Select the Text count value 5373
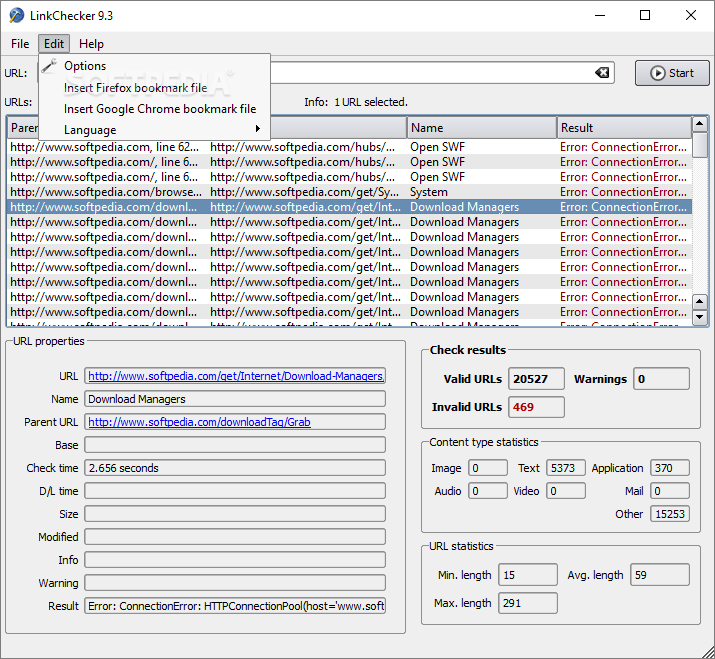Viewport: 715px width, 659px height. coord(565,468)
